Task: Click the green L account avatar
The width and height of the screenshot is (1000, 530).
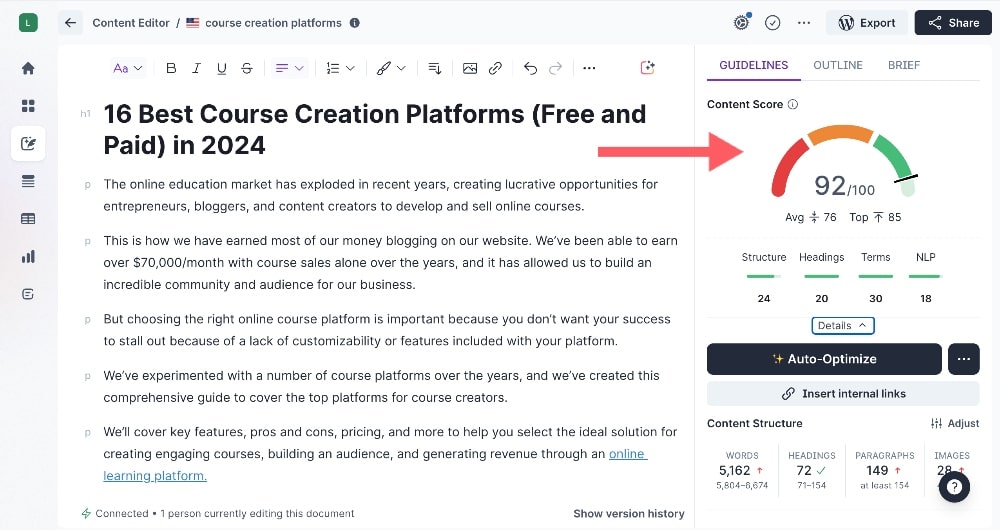Action: (x=28, y=23)
